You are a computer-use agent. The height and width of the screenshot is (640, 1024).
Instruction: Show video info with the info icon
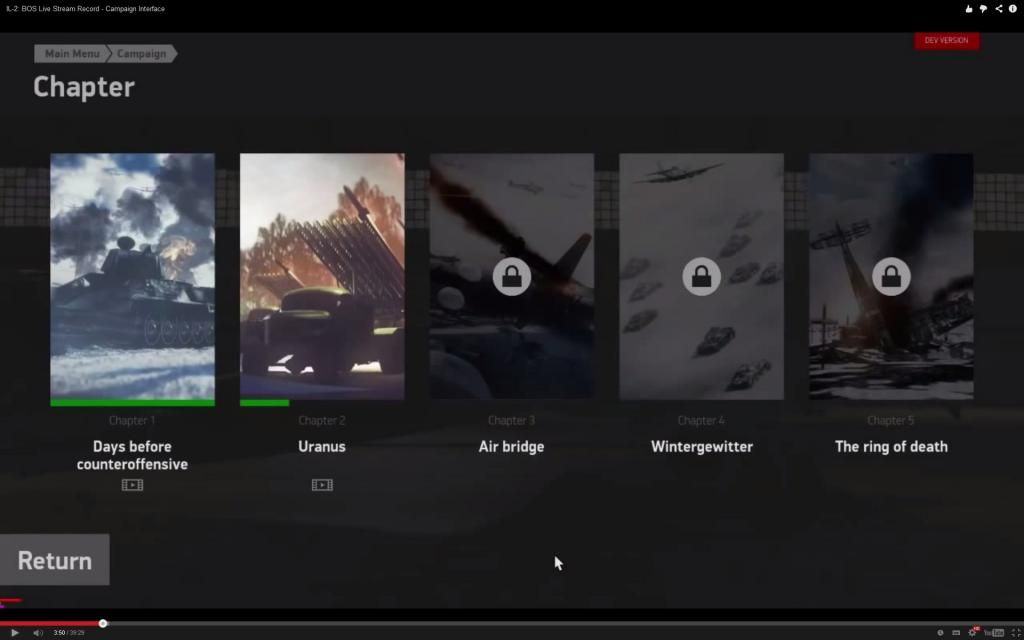pyautogui.click(x=1013, y=8)
